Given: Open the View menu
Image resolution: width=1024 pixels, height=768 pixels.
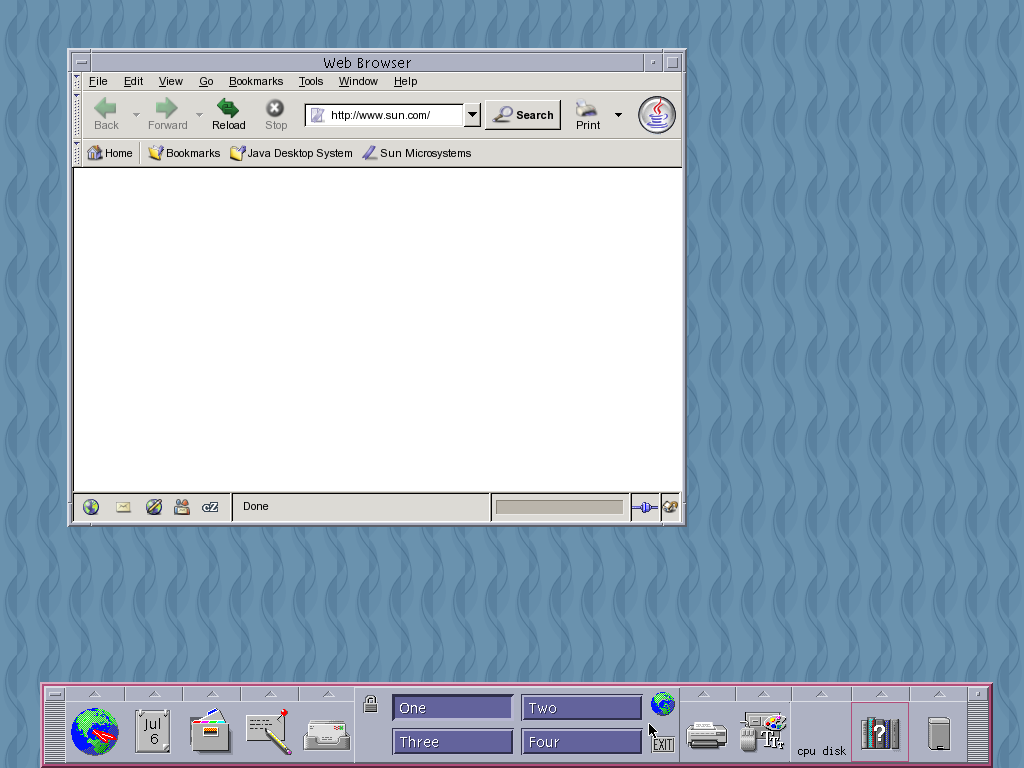Looking at the screenshot, I should click(170, 81).
